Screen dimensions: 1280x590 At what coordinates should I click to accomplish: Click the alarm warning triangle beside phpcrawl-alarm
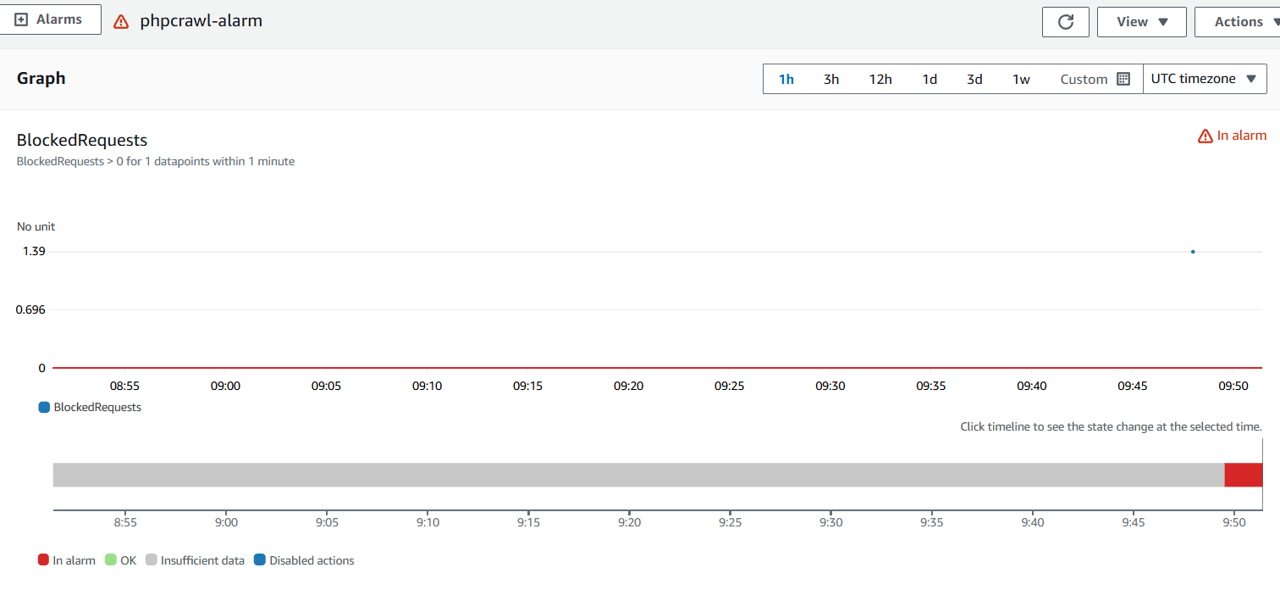pos(121,21)
